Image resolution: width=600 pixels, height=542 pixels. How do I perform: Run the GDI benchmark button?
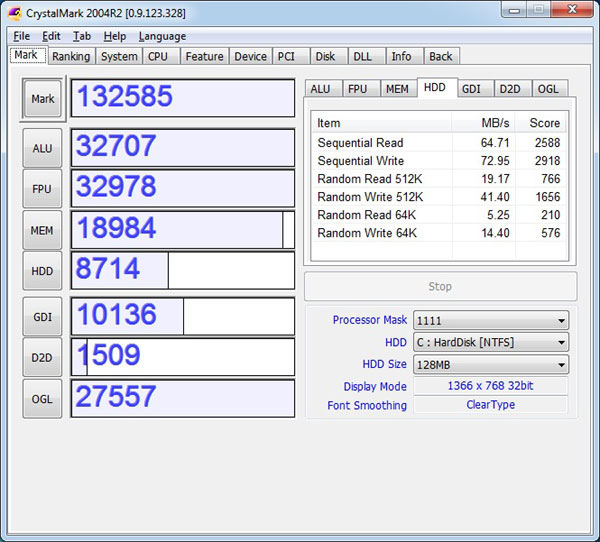coord(42,317)
